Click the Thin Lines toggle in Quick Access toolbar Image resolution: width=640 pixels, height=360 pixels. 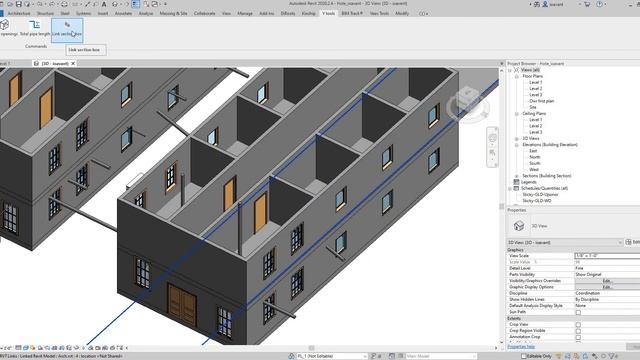(136, 4)
